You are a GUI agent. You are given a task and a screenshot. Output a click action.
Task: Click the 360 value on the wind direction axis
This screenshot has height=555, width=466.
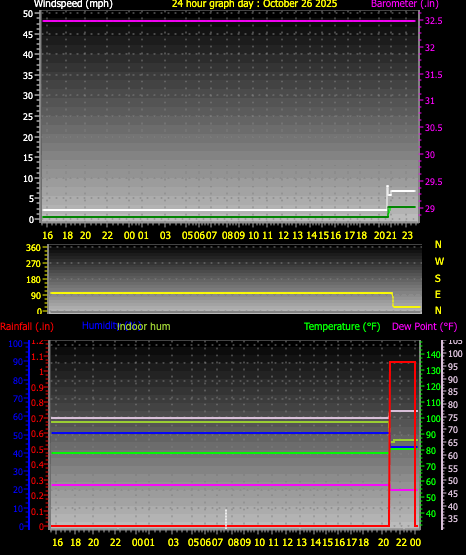point(34,248)
